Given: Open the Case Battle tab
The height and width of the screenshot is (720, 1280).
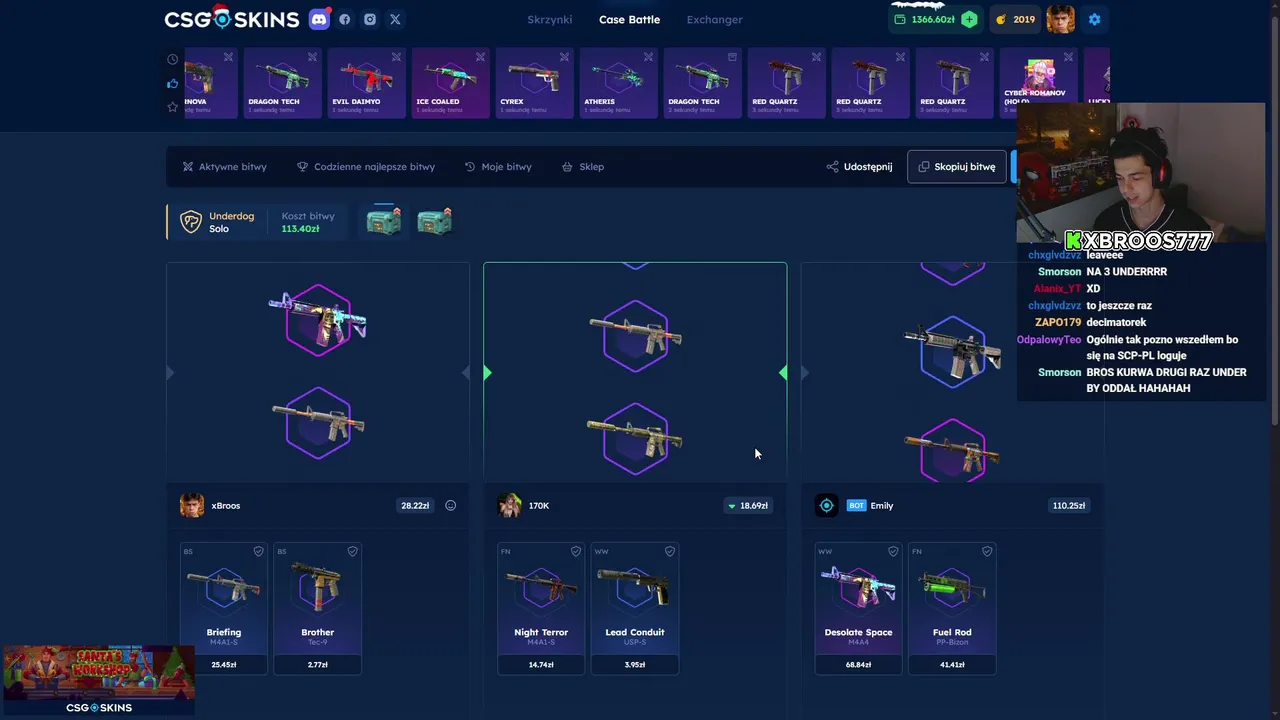Looking at the screenshot, I should coord(629,19).
